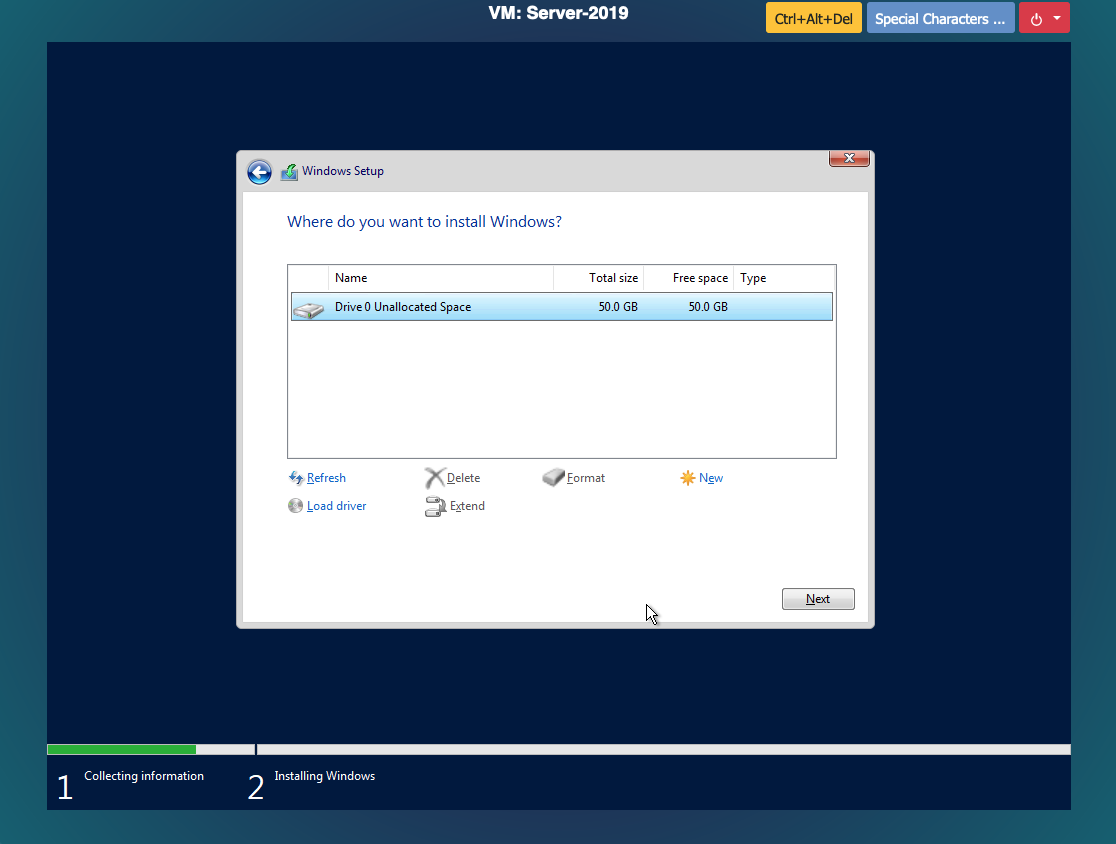Close the Windows Setup dialog
The height and width of the screenshot is (844, 1116).
849,158
